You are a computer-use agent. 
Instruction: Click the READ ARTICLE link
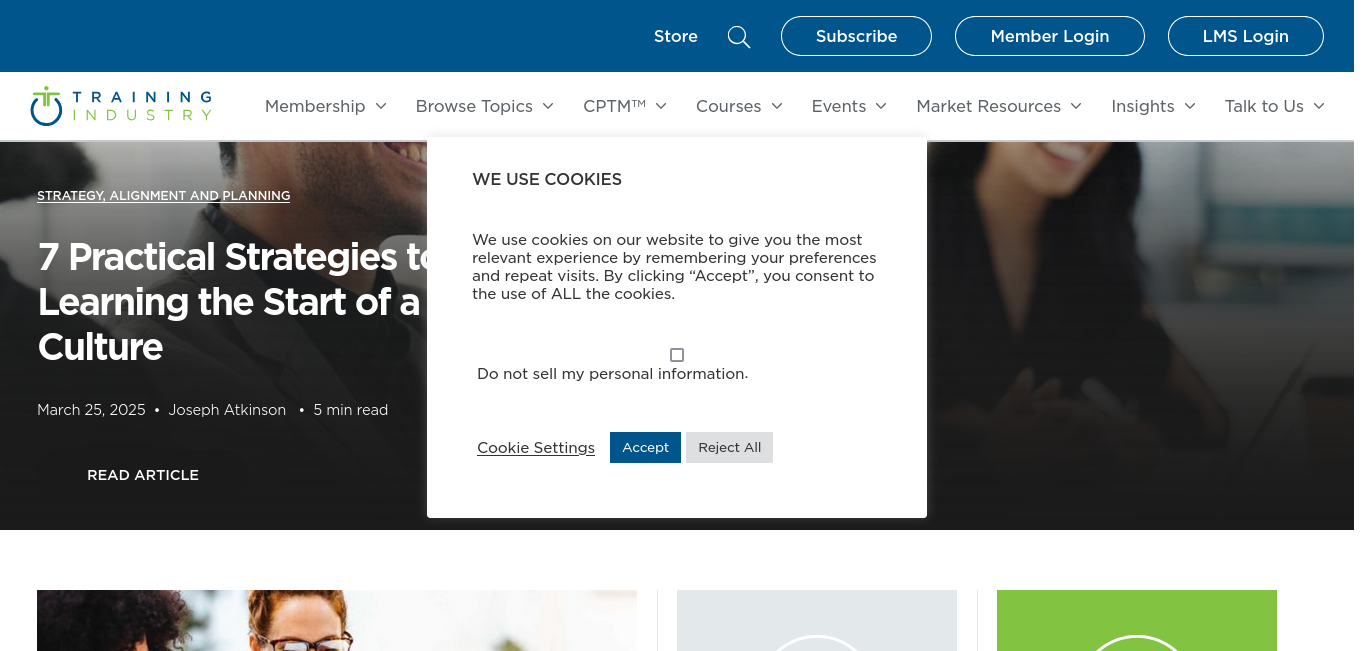tap(143, 475)
